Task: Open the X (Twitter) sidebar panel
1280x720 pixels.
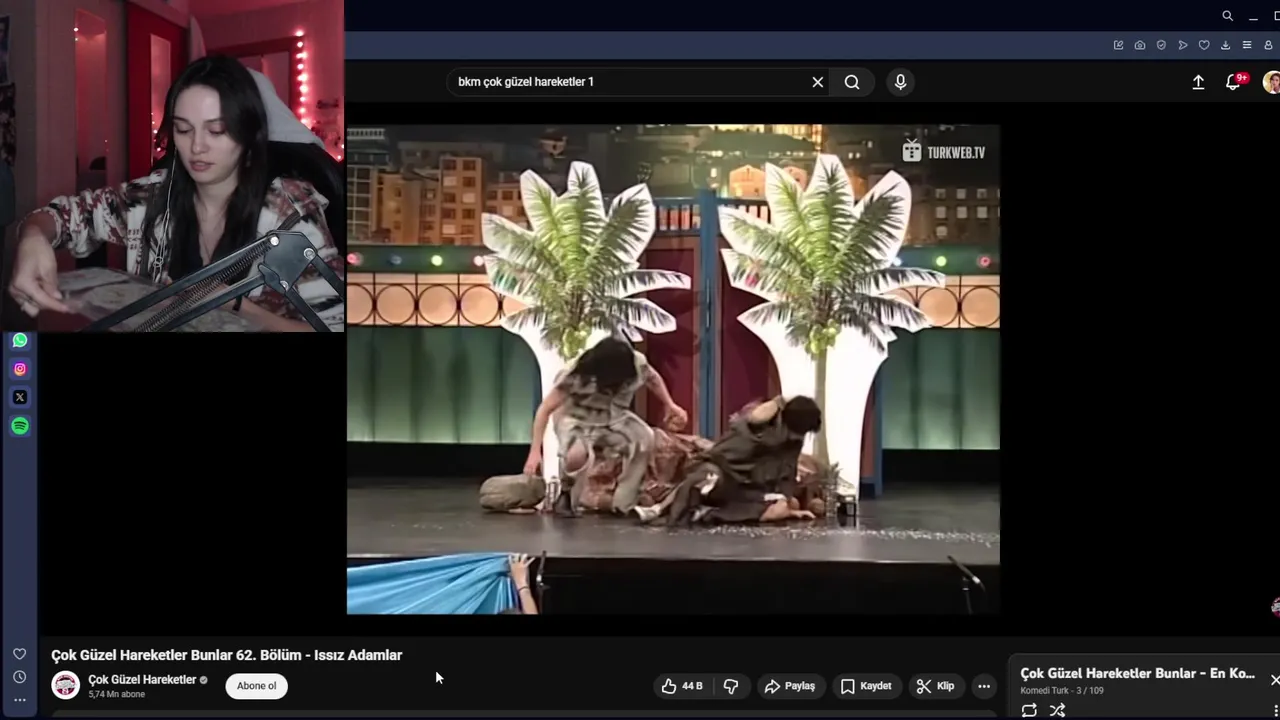Action: click(x=20, y=397)
